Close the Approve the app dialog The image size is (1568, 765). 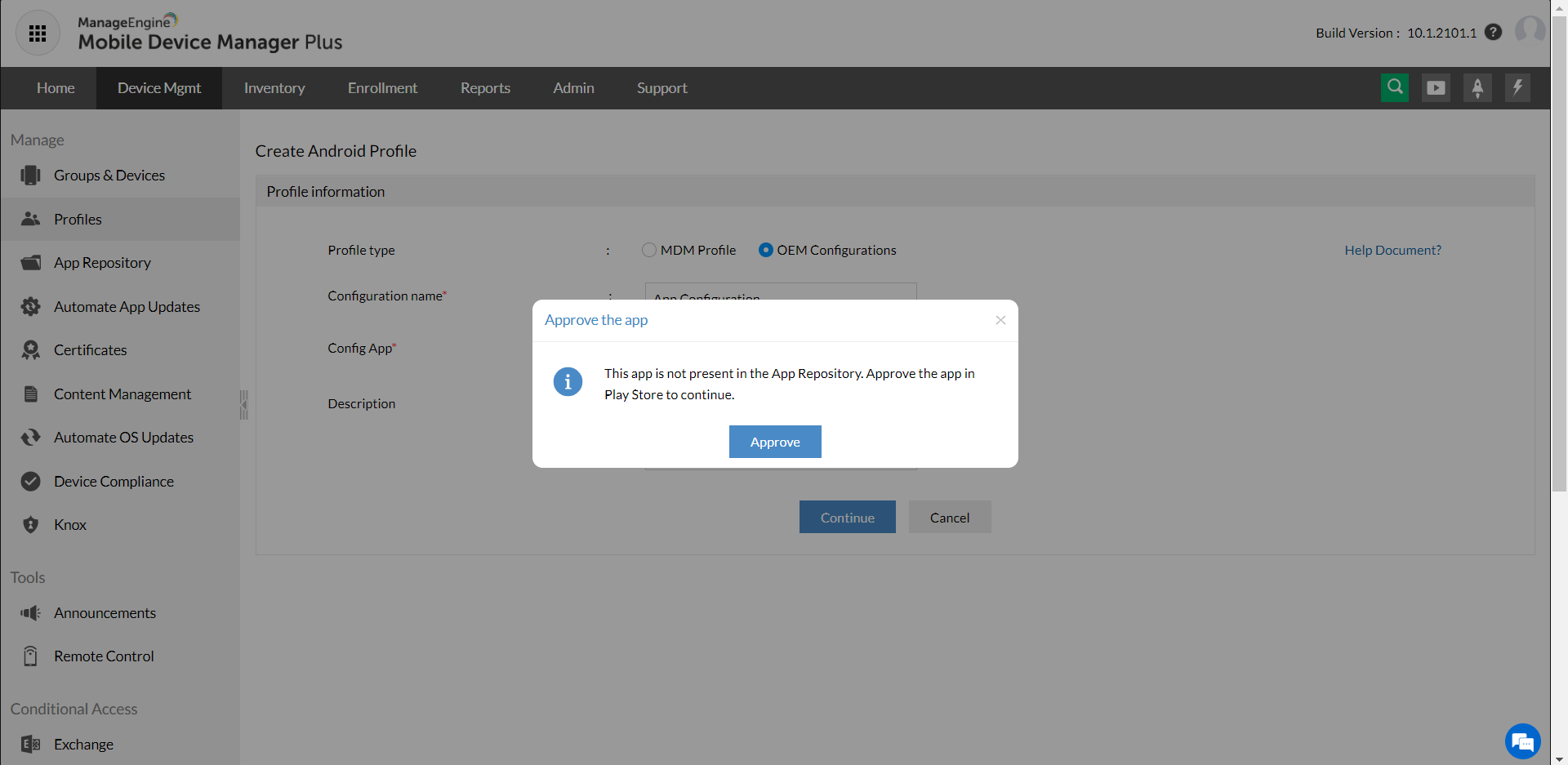pyautogui.click(x=1000, y=320)
